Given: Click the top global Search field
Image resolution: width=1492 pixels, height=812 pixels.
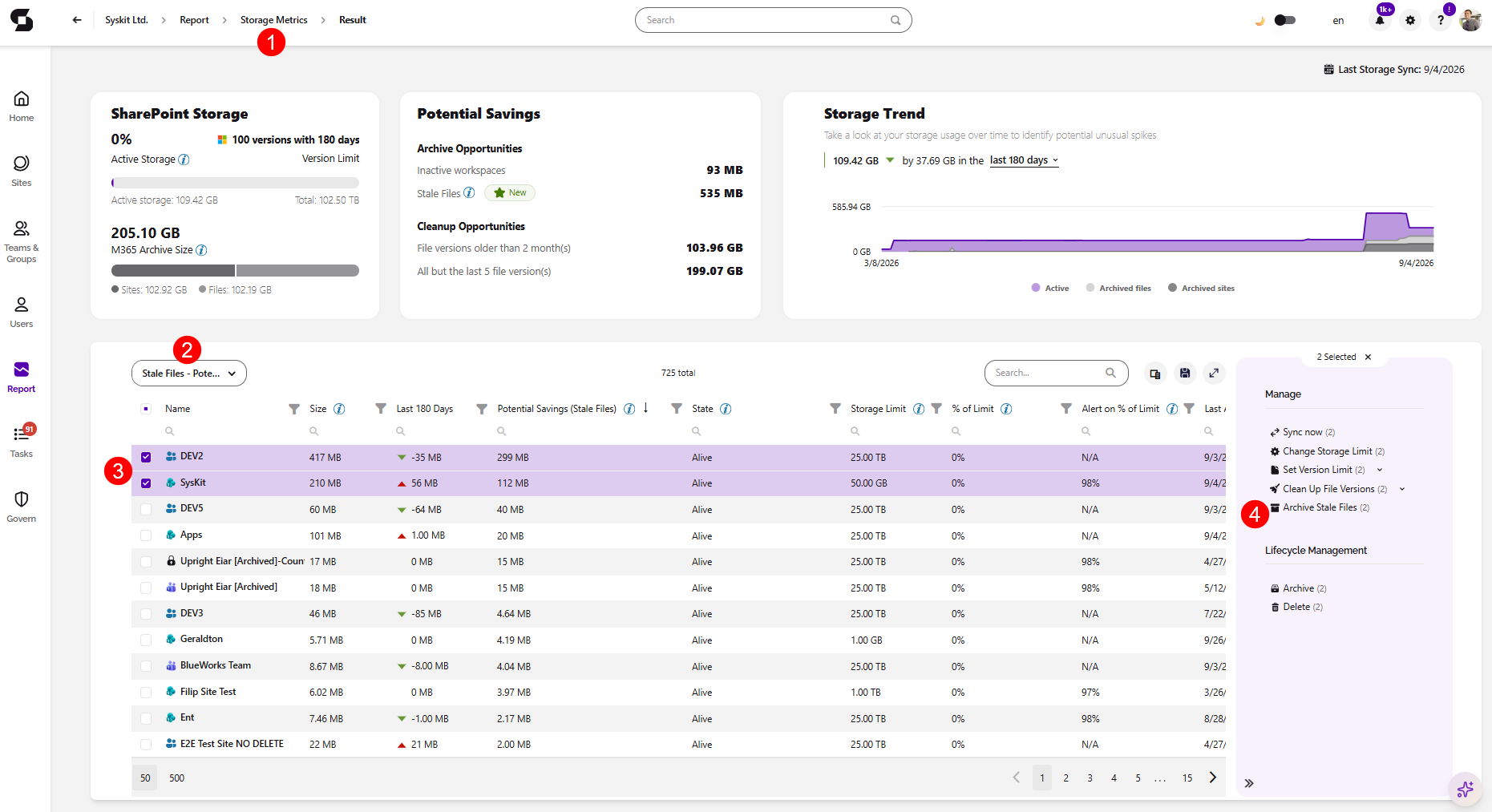Looking at the screenshot, I should pyautogui.click(x=773, y=20).
